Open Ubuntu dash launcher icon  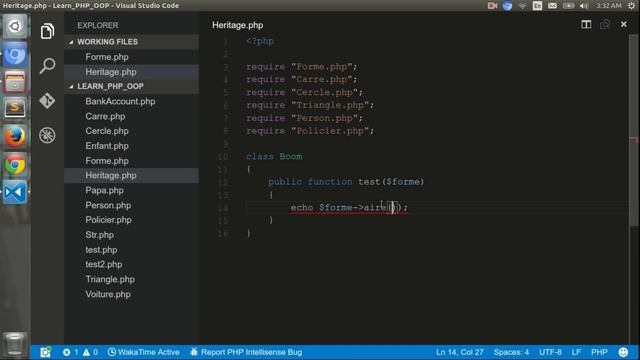click(15, 27)
